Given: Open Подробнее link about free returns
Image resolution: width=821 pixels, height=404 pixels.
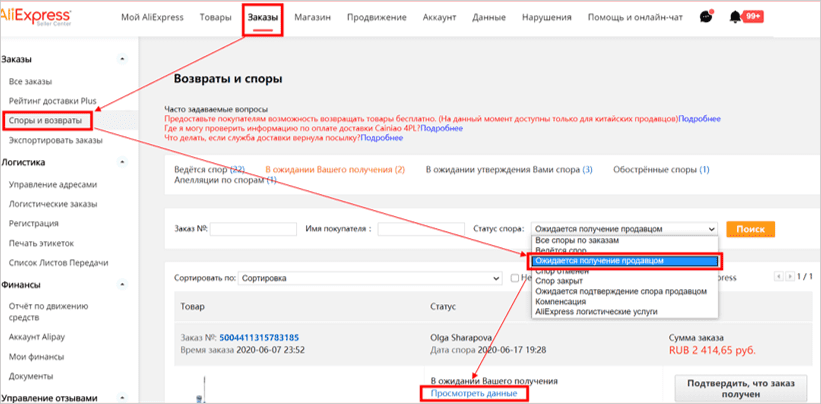Looking at the screenshot, I should pos(699,119).
